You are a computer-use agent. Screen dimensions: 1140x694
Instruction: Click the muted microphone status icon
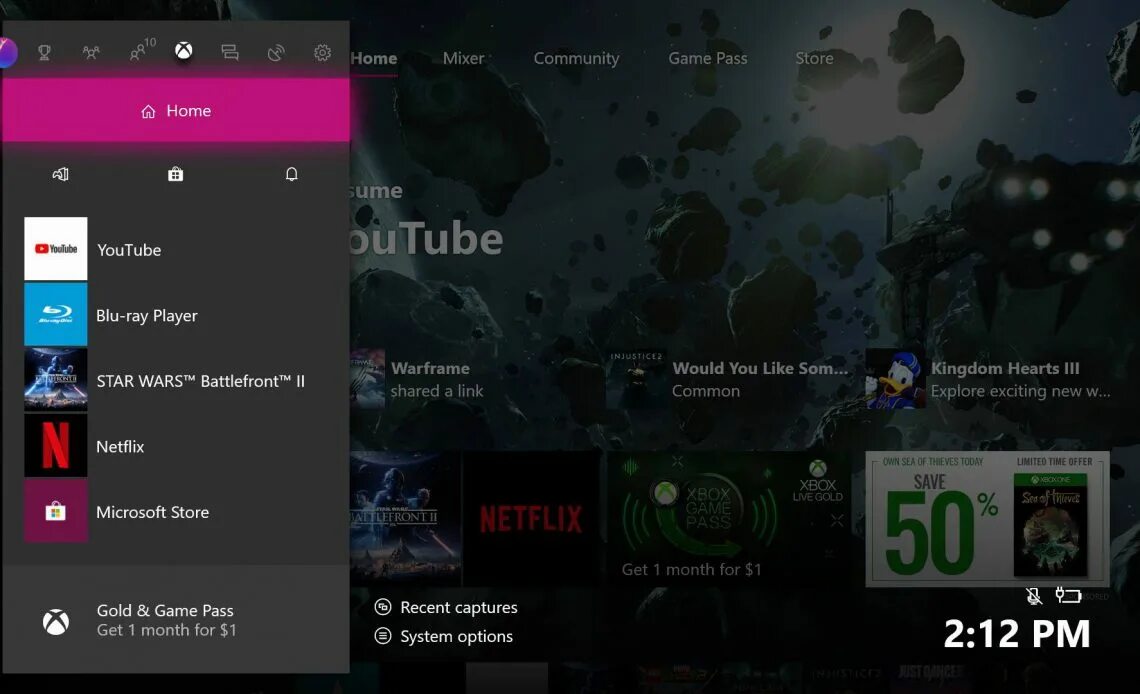click(1034, 596)
